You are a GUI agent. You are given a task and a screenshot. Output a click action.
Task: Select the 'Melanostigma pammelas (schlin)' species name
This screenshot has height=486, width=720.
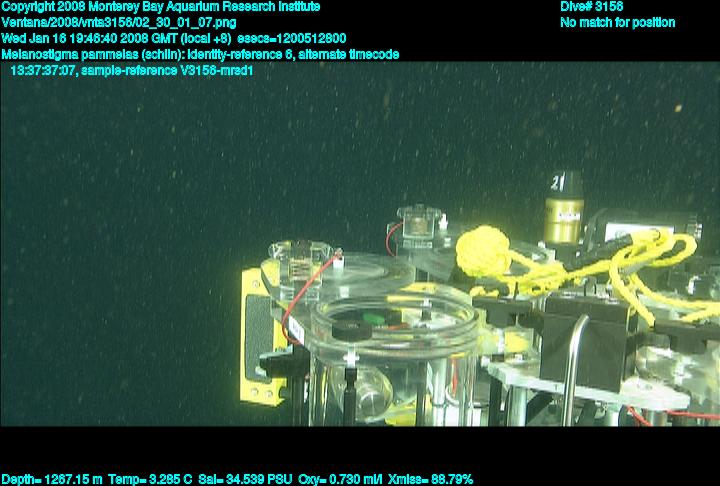tap(93, 55)
